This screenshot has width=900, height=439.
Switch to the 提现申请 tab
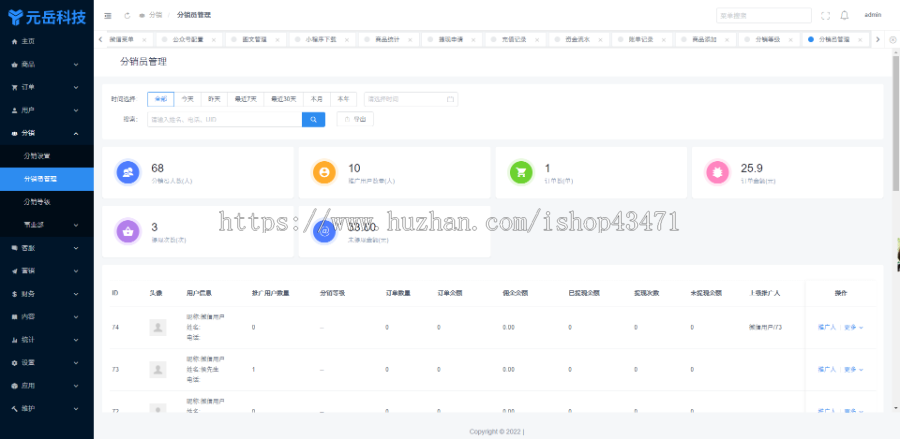pyautogui.click(x=451, y=40)
